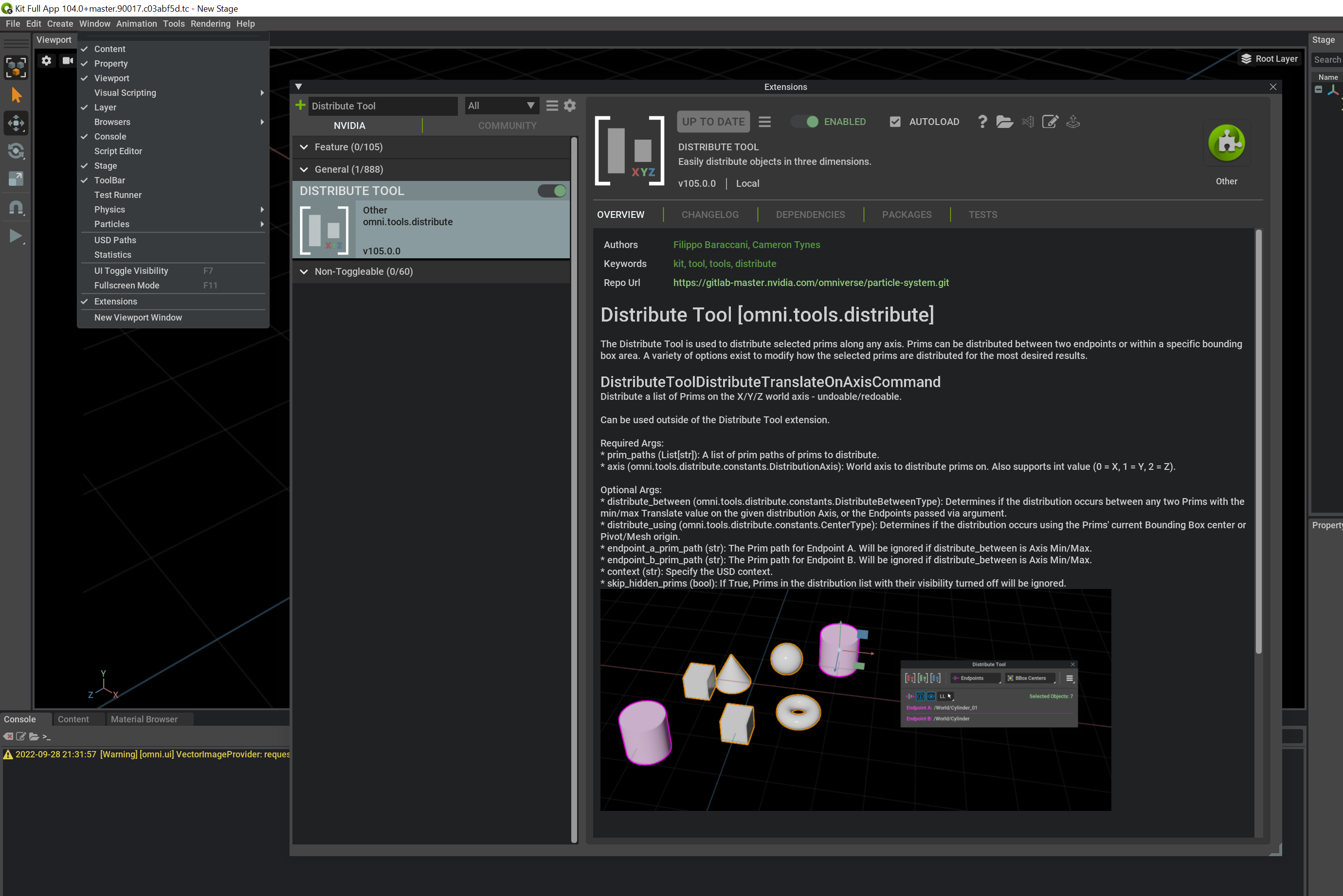Switch to the CHANGELOG tab

point(710,215)
